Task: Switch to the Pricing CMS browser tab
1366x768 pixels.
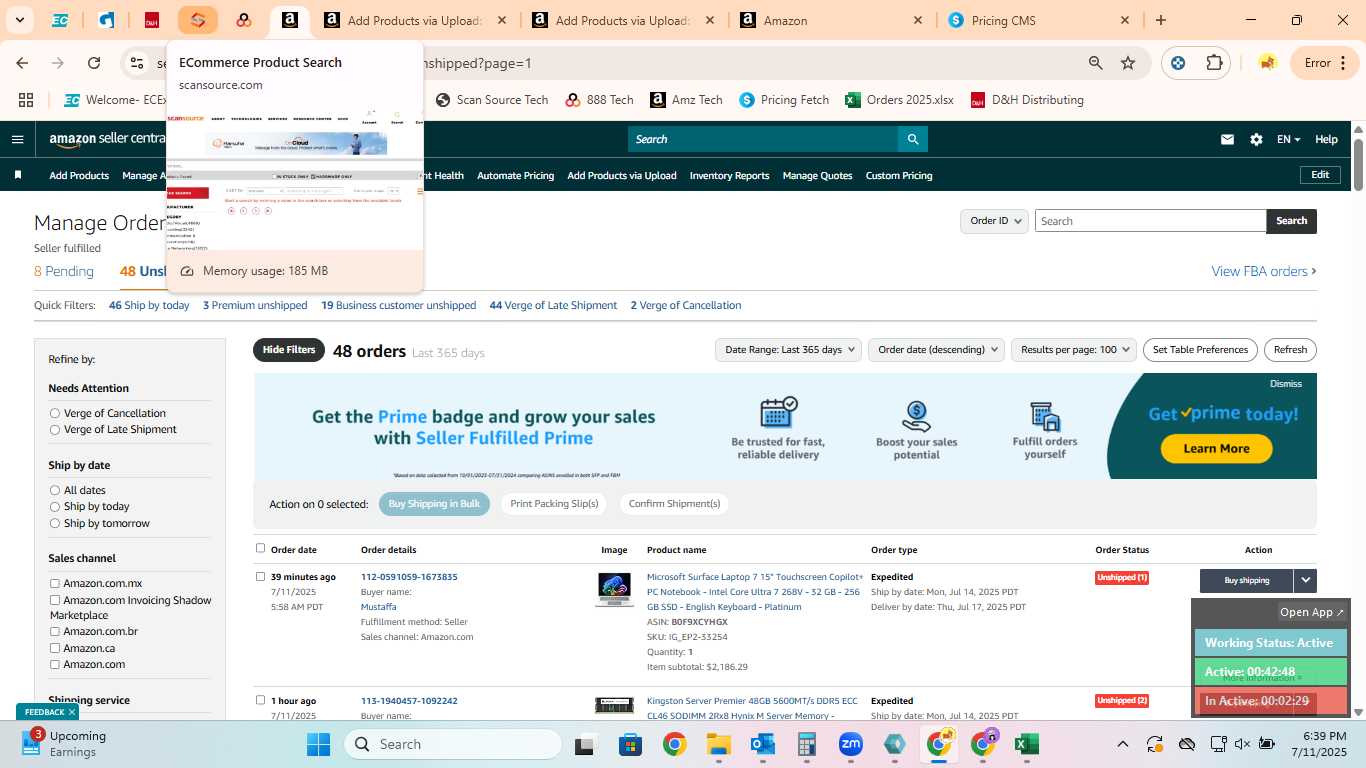Action: tap(1037, 20)
